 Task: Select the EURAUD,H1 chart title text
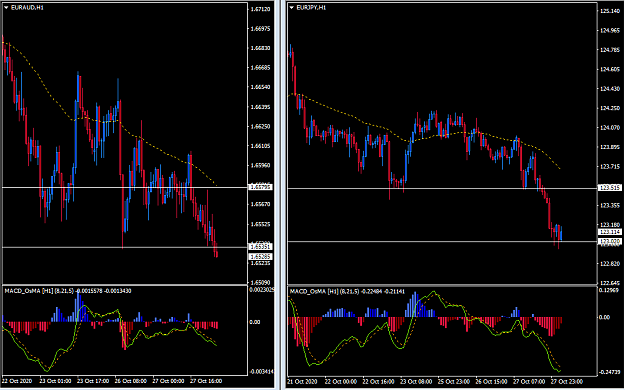pyautogui.click(x=27, y=8)
